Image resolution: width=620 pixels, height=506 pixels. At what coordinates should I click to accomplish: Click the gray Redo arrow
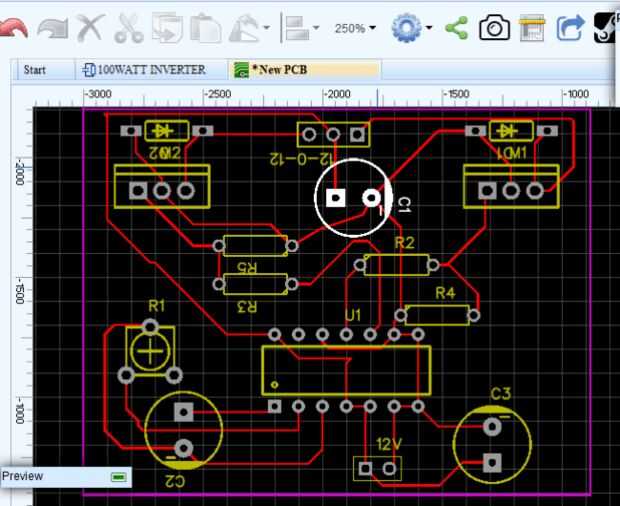click(x=52, y=28)
